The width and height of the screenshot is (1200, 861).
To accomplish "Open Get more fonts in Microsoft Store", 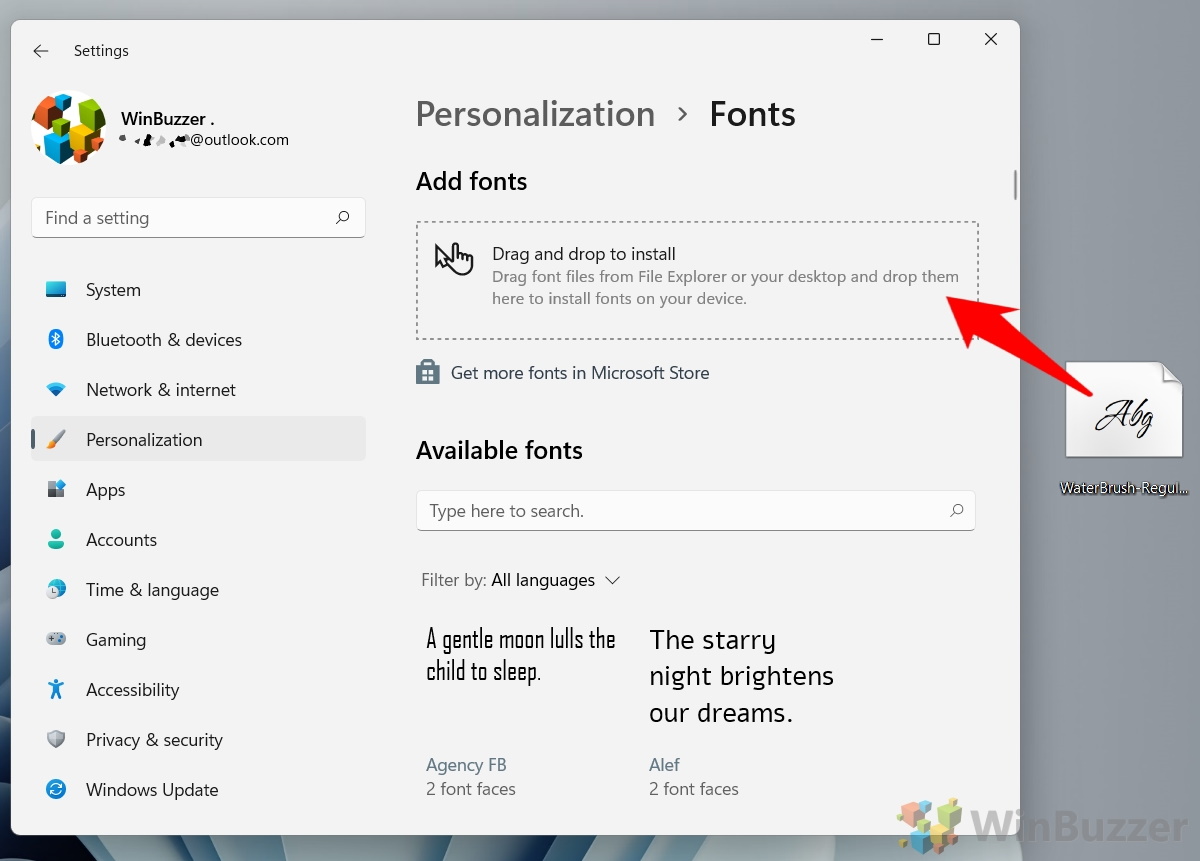I will coord(580,372).
